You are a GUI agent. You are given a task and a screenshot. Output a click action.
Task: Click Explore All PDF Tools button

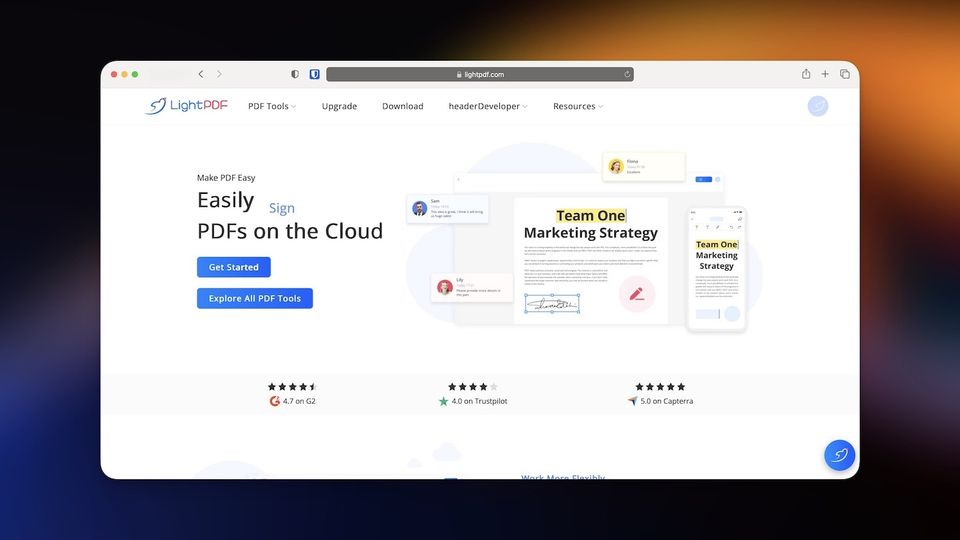coord(255,298)
